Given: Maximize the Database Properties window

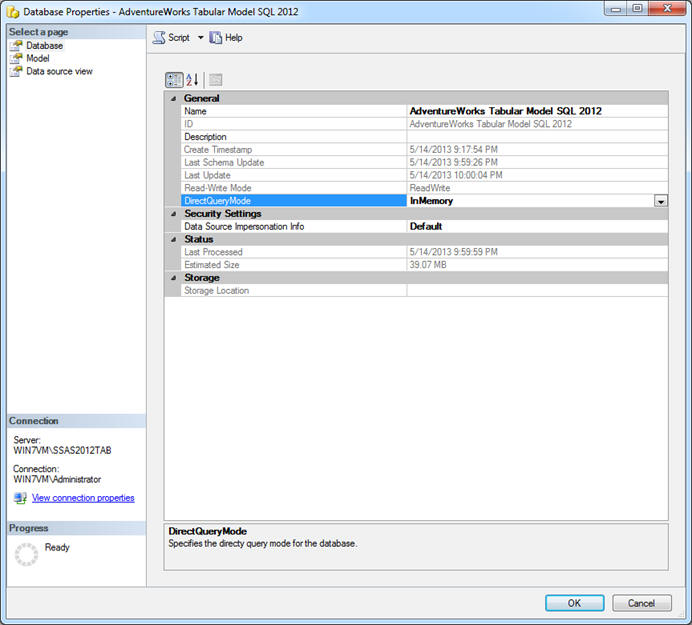Looking at the screenshot, I should tap(637, 8).
